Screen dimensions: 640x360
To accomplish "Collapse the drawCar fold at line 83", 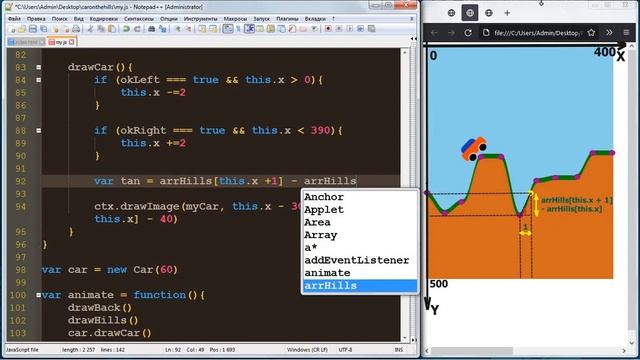I will (x=38, y=67).
